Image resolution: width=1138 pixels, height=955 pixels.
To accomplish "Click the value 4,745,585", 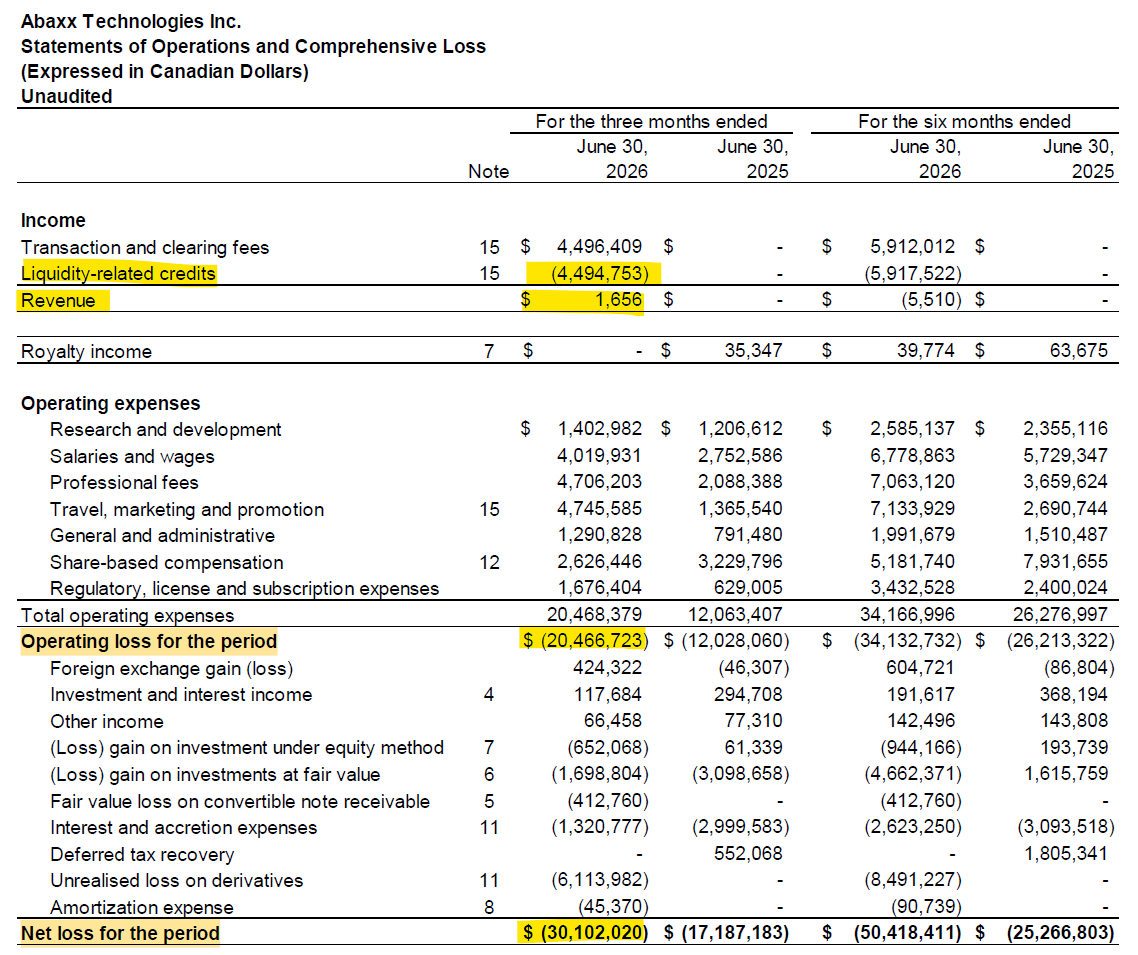I will coord(599,509).
